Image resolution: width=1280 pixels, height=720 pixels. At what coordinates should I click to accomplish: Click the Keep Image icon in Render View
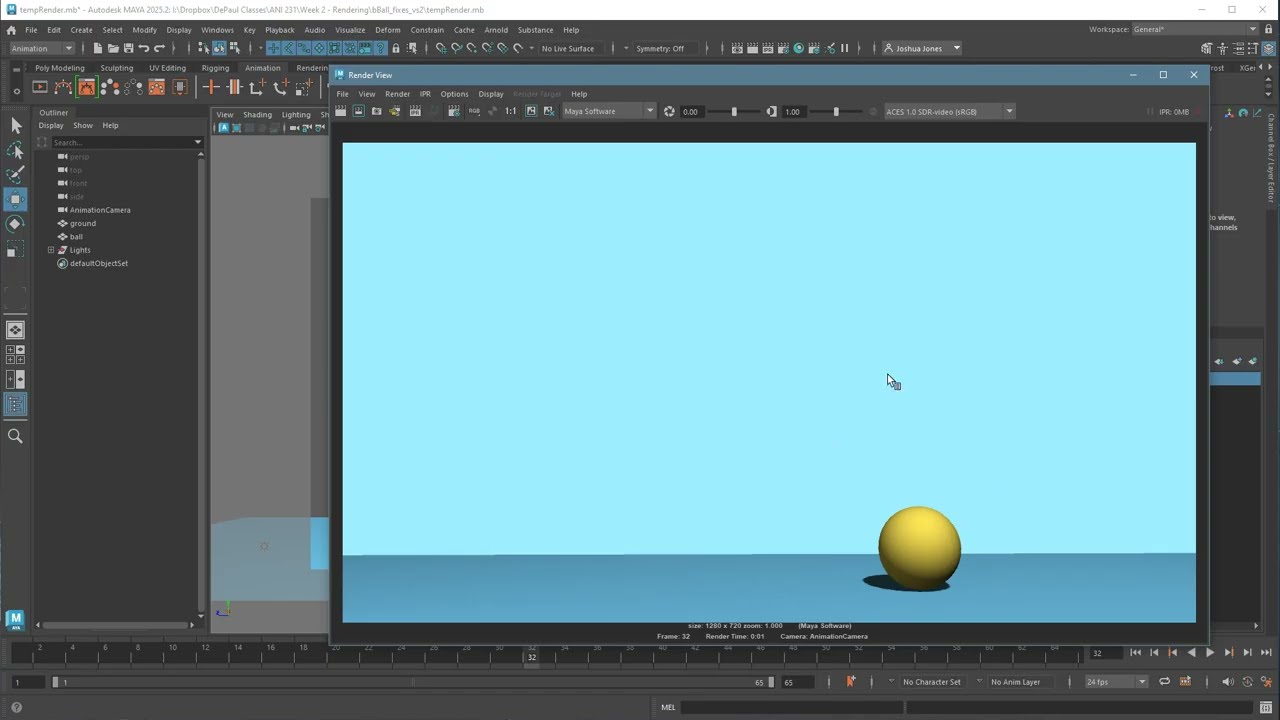531,111
